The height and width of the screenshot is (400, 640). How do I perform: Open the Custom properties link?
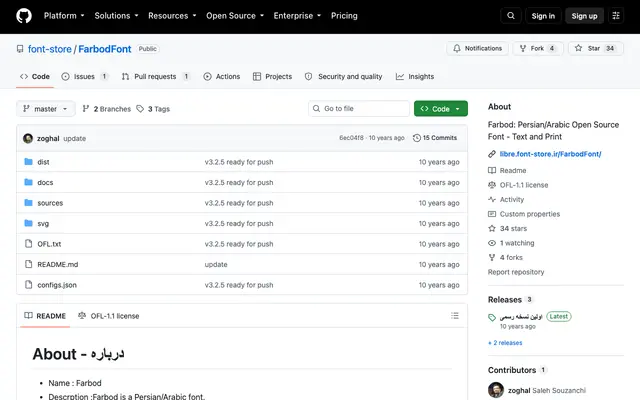click(x=530, y=214)
